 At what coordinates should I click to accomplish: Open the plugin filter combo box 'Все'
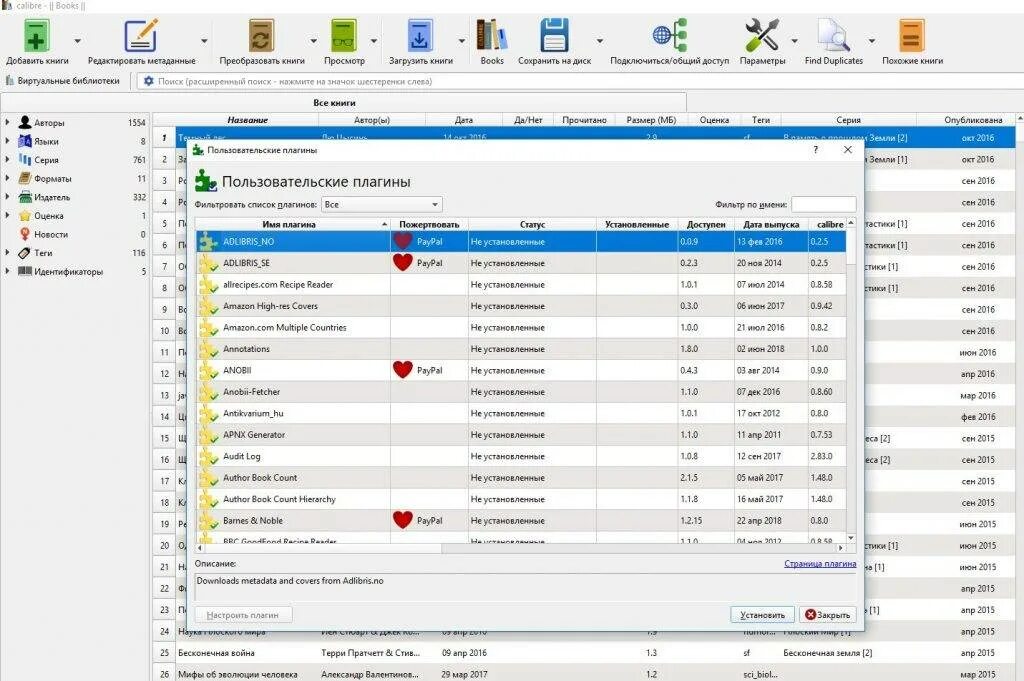click(x=382, y=204)
